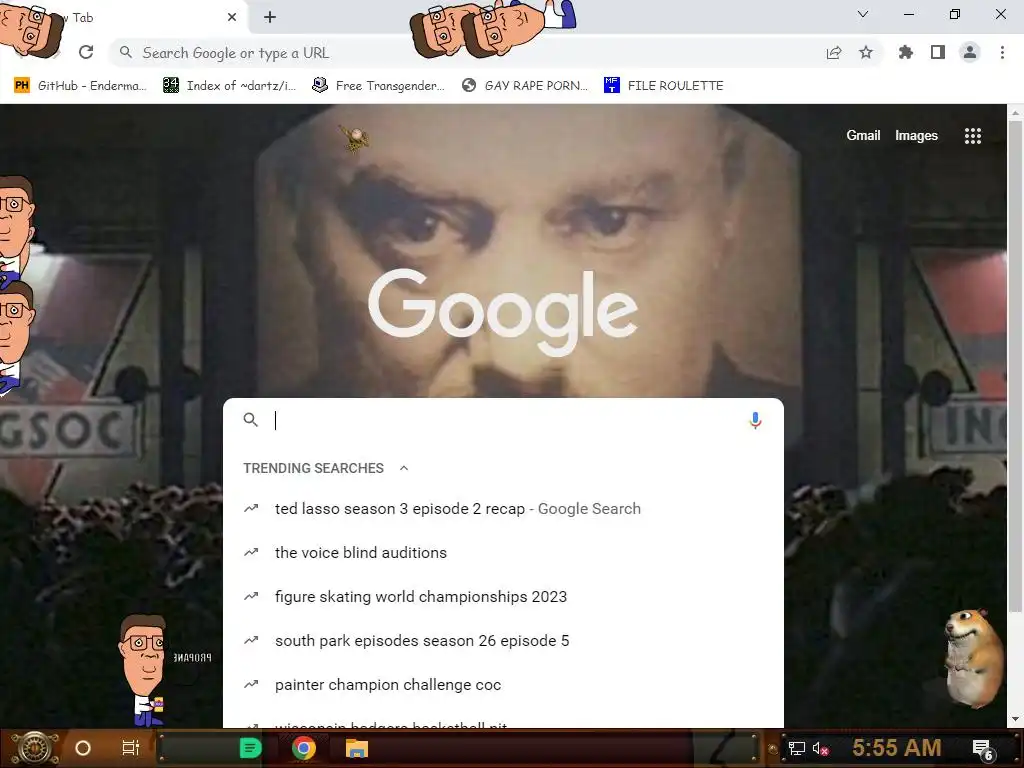Open the 5:55 AM clock
1024x768 pixels.
click(x=896, y=748)
